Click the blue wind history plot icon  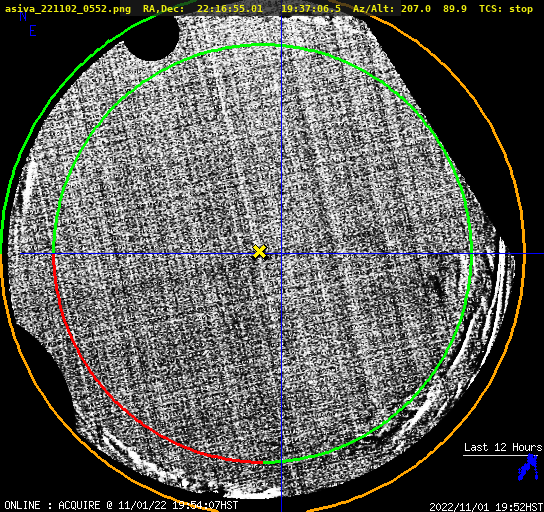coord(528,468)
